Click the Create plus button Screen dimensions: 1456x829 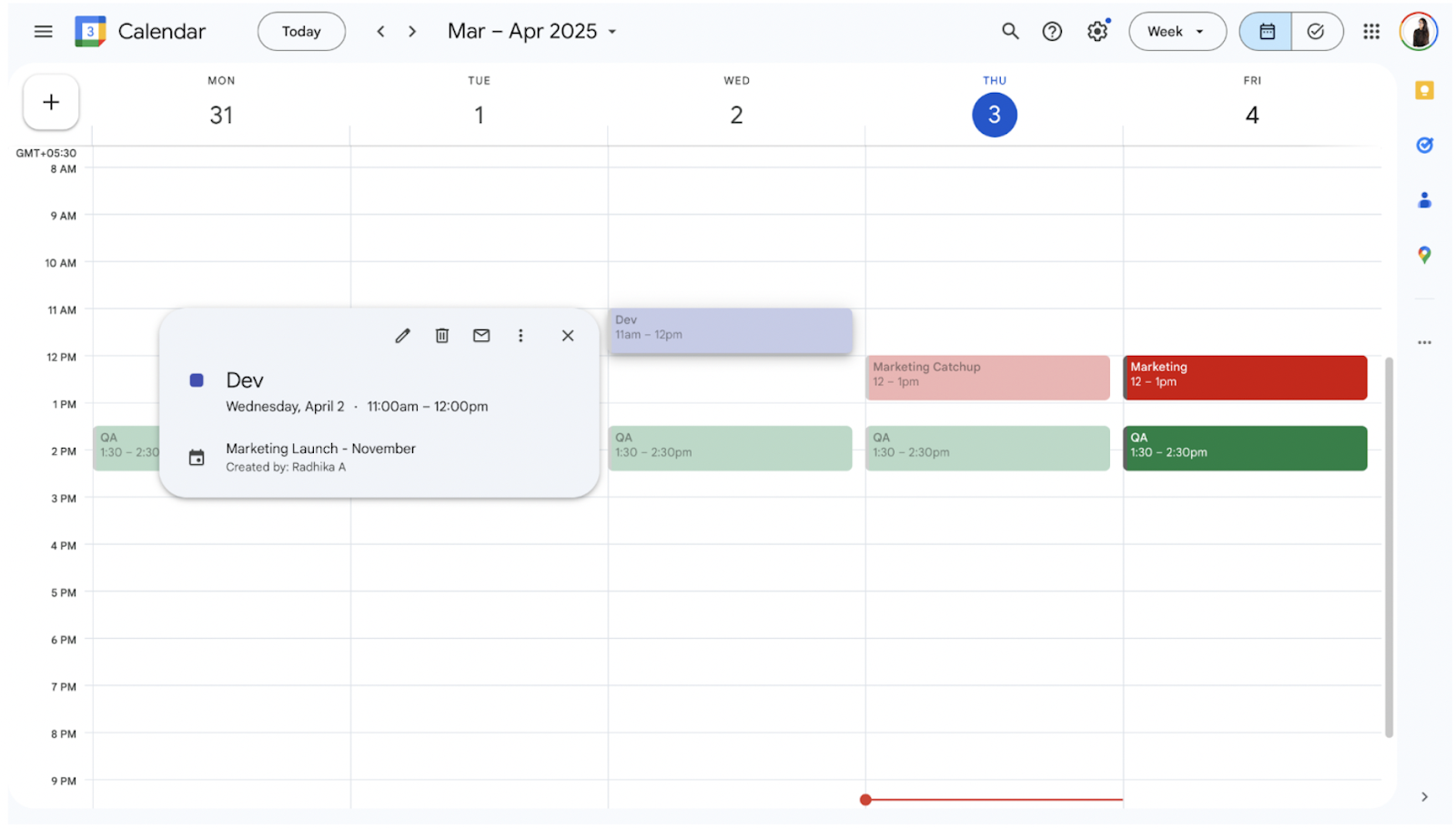pos(51,102)
